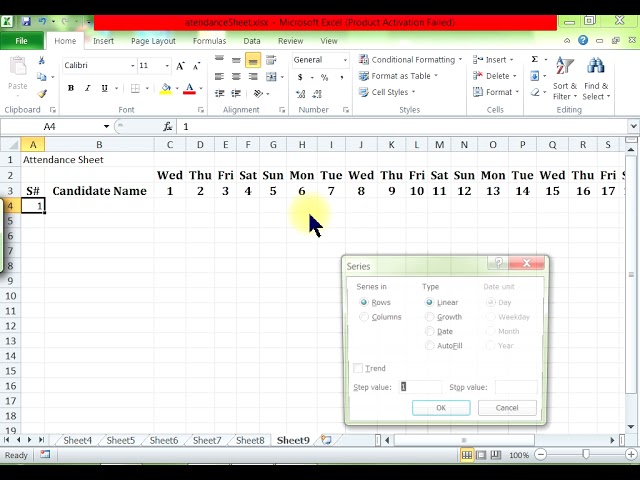
Task: Click the Increase Indent icon
Action: (x=236, y=93)
